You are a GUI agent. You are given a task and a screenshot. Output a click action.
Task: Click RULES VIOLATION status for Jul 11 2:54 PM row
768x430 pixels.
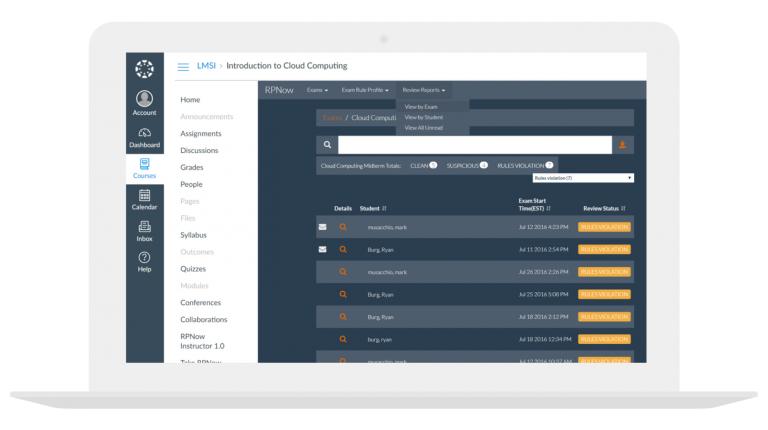[604, 250]
